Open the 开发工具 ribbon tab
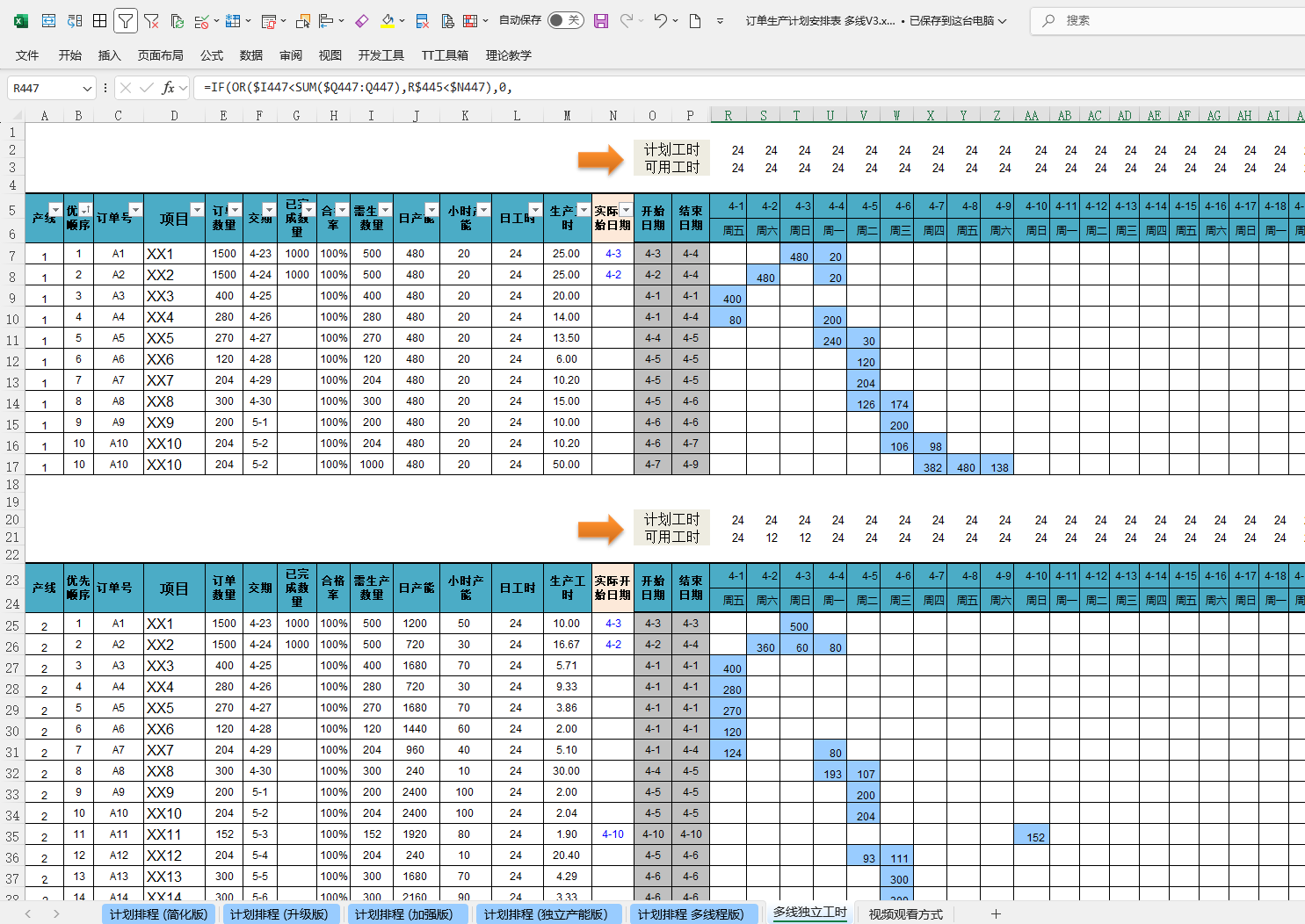 coord(381,55)
